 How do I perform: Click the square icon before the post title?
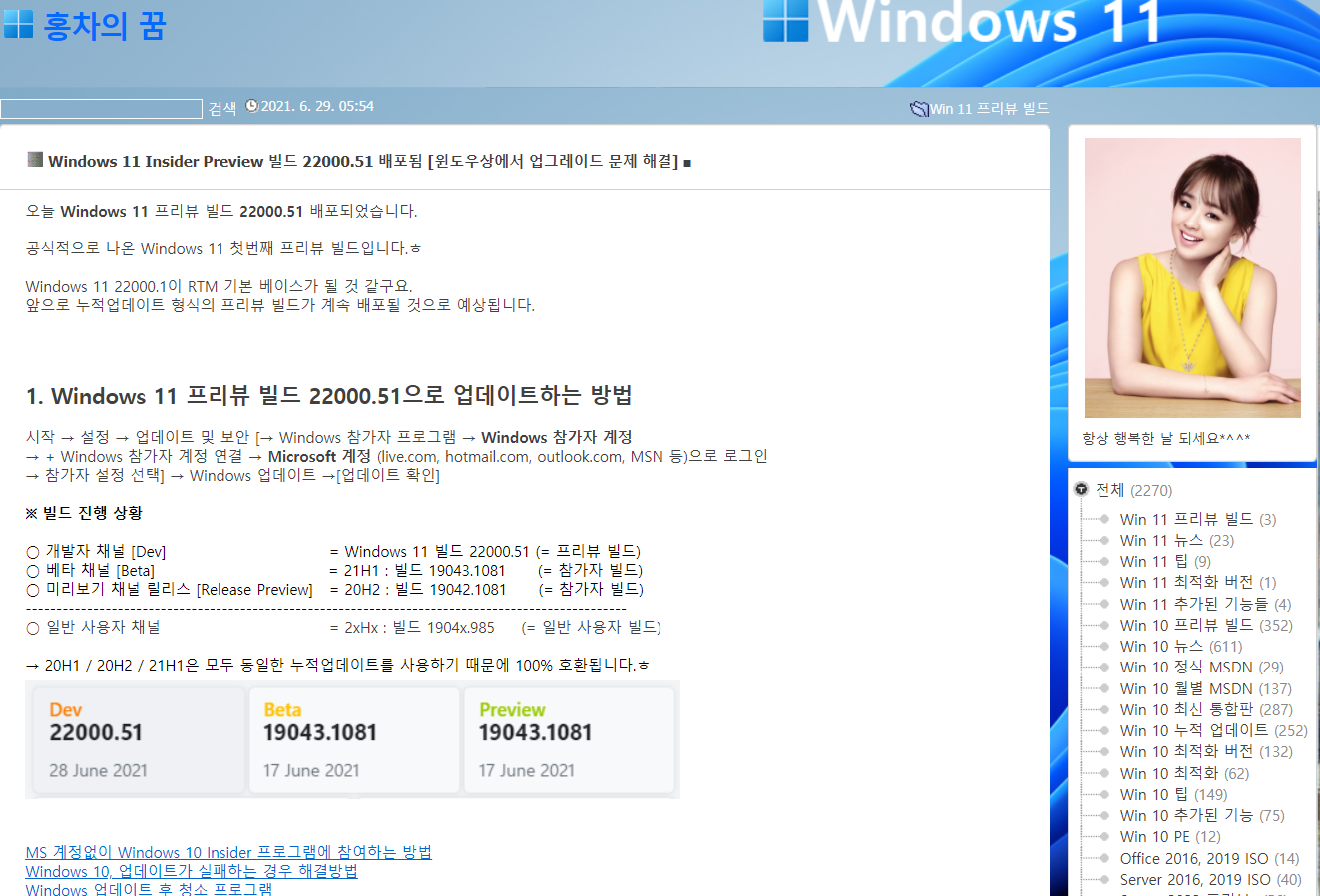[x=35, y=160]
